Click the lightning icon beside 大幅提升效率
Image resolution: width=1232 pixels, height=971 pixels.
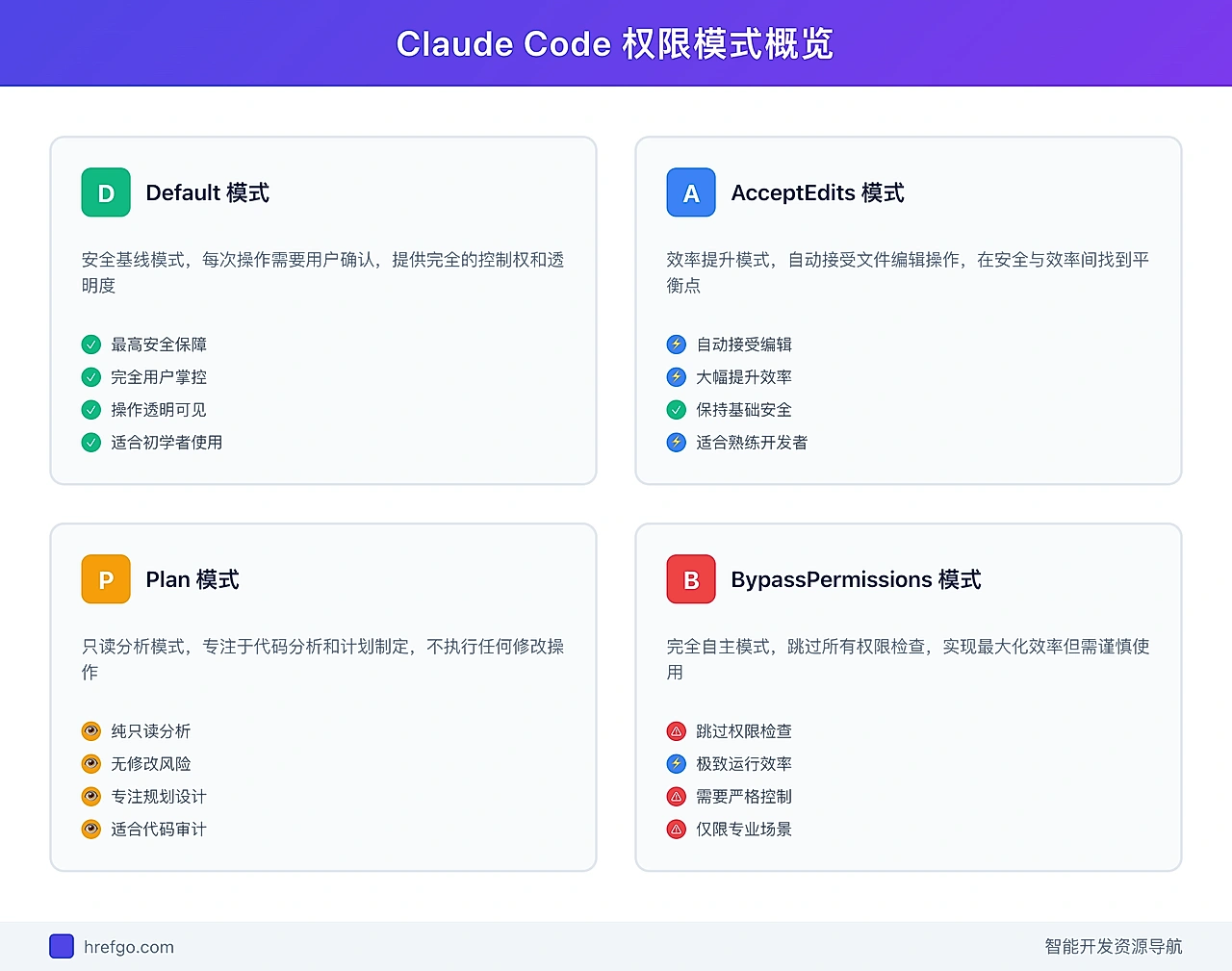(x=677, y=377)
